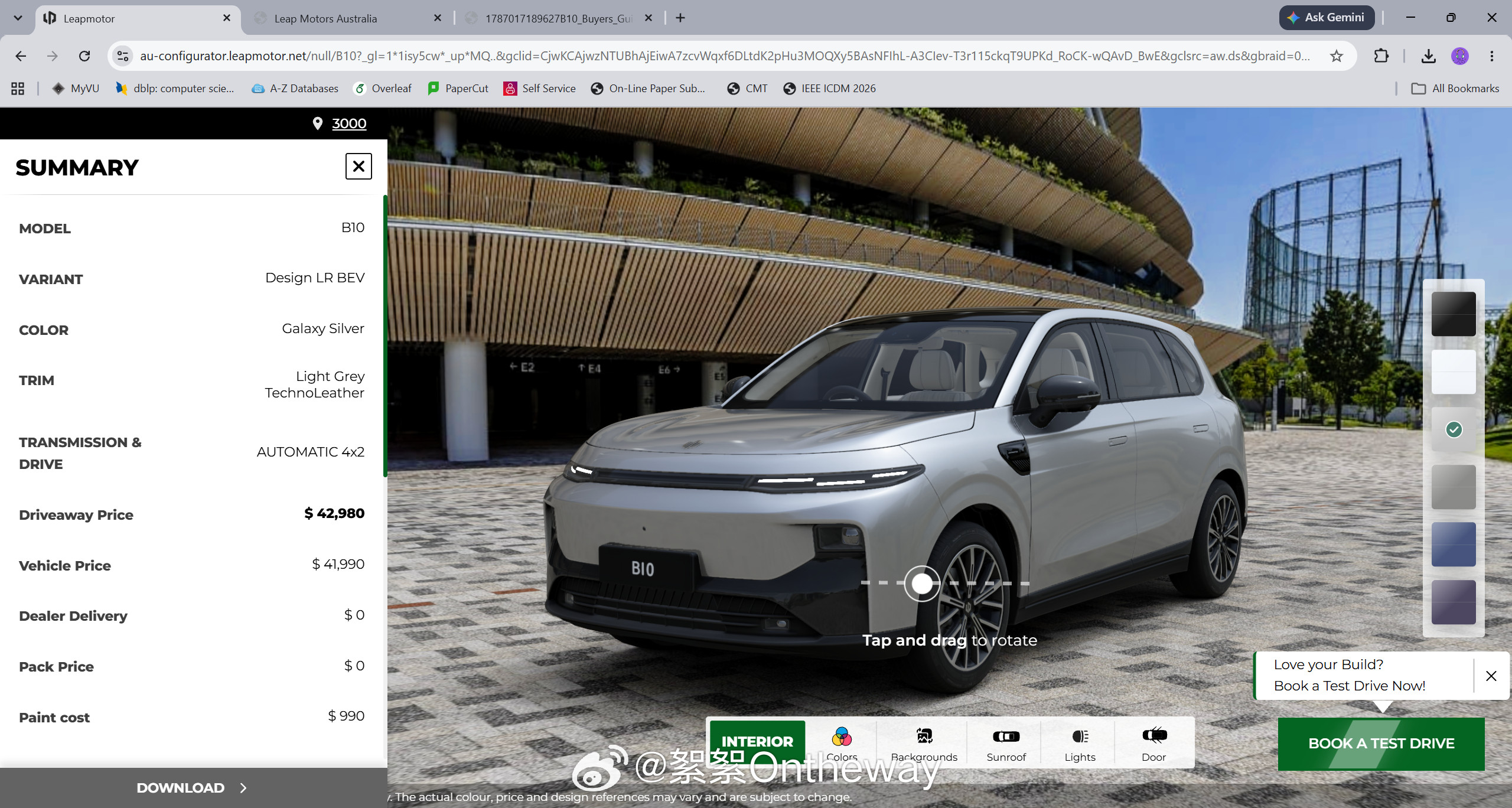Reload the current page

[x=84, y=56]
